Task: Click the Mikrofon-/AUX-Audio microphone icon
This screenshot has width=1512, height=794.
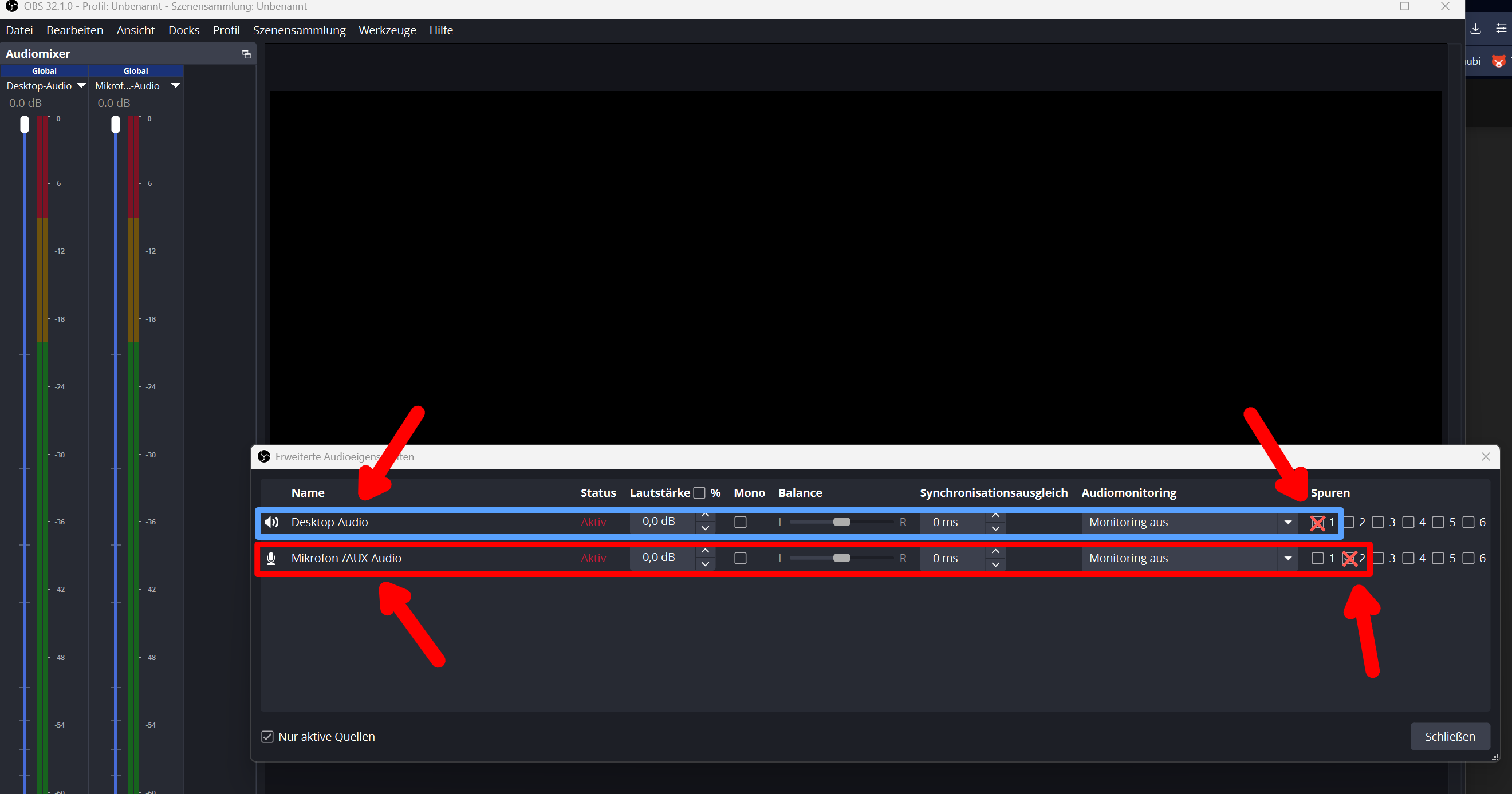Action: [271, 558]
